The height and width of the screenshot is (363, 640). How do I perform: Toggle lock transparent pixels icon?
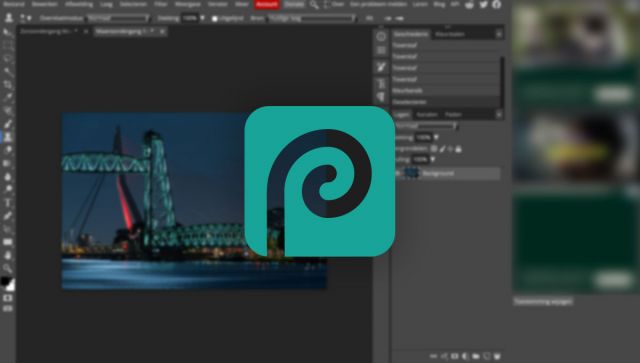click(x=434, y=149)
